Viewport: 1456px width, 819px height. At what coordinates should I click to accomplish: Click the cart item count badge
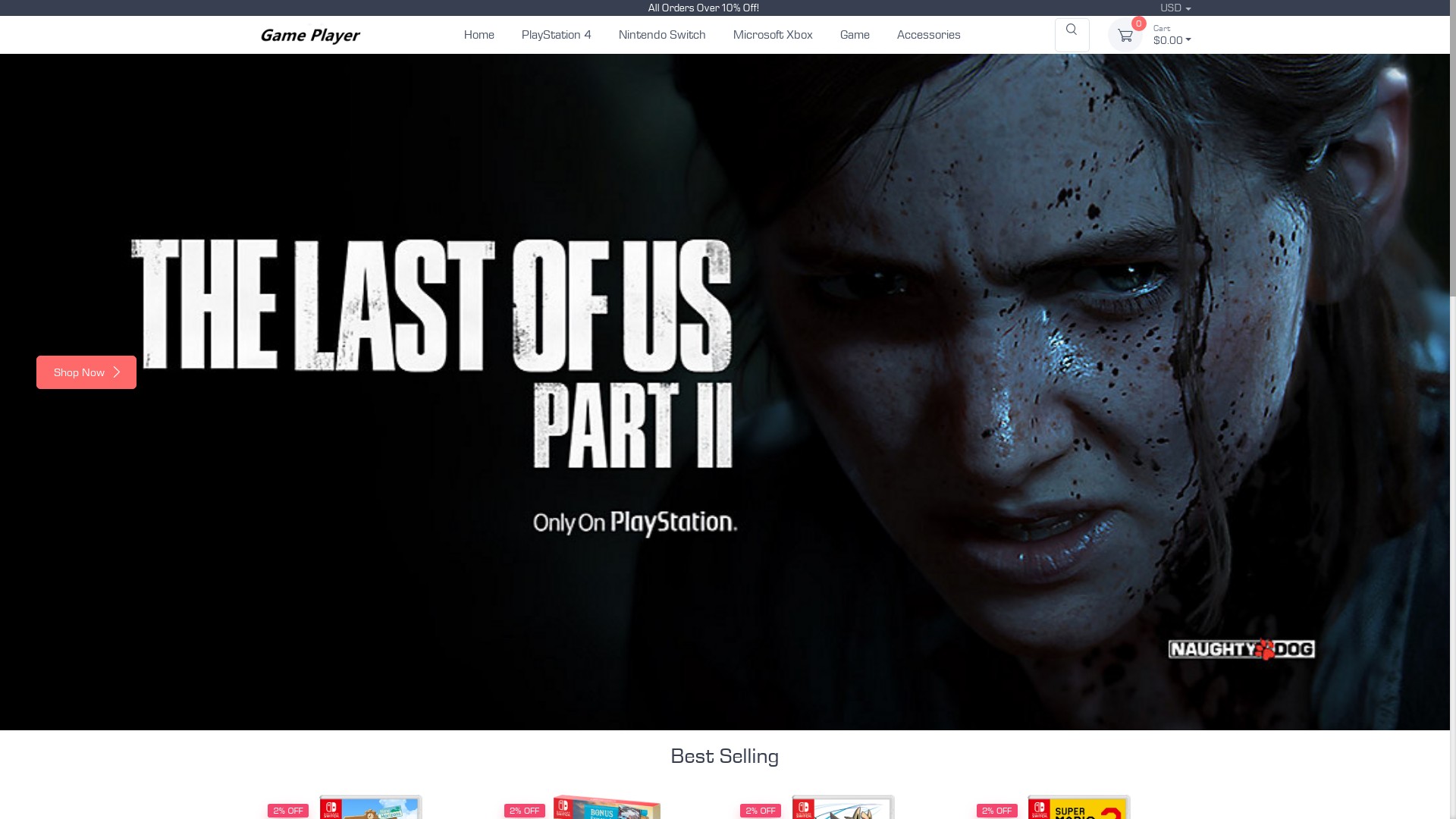coord(1138,24)
